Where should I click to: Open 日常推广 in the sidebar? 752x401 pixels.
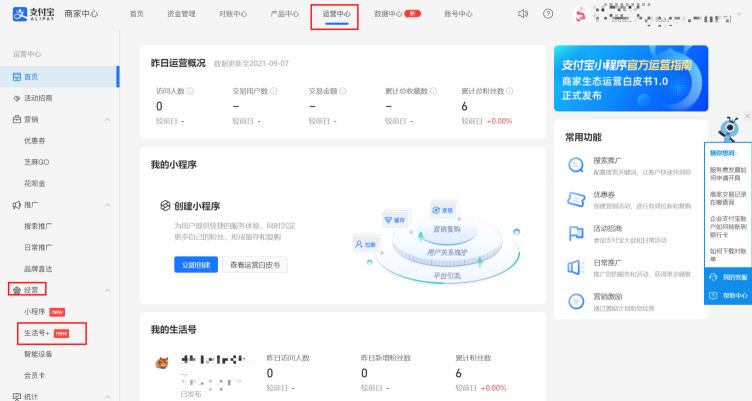click(x=38, y=248)
